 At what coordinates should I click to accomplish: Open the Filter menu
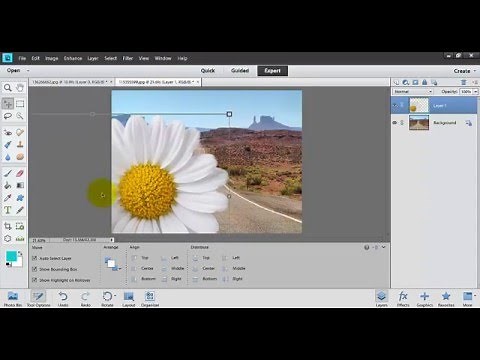pyautogui.click(x=128, y=58)
